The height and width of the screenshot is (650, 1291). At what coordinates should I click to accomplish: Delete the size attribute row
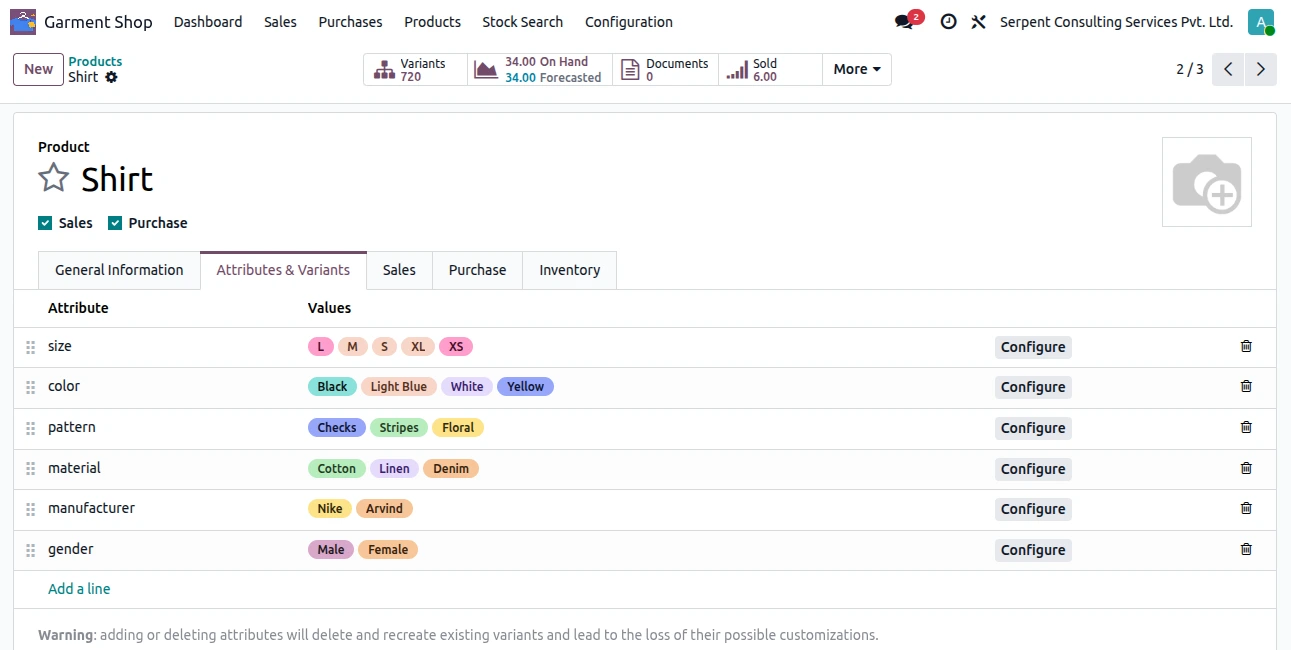click(1246, 346)
